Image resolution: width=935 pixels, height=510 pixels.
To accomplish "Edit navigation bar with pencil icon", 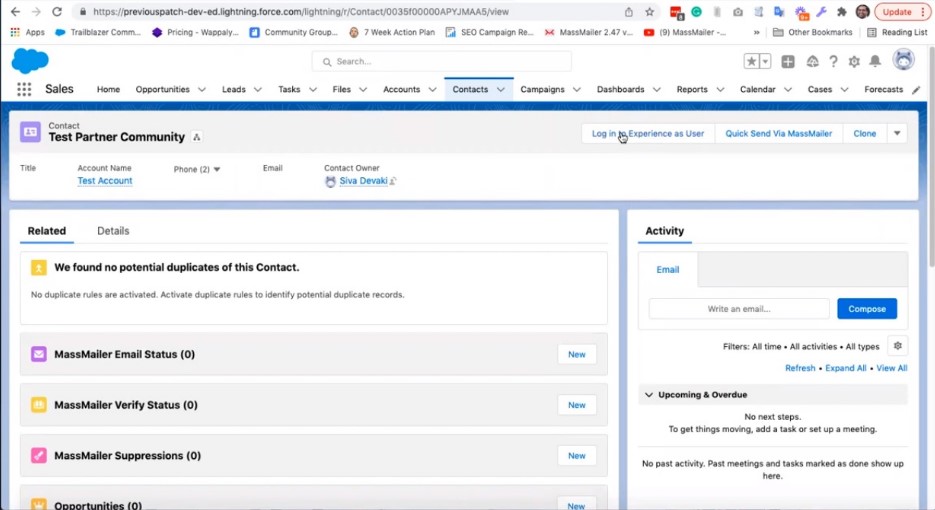I will point(916,89).
